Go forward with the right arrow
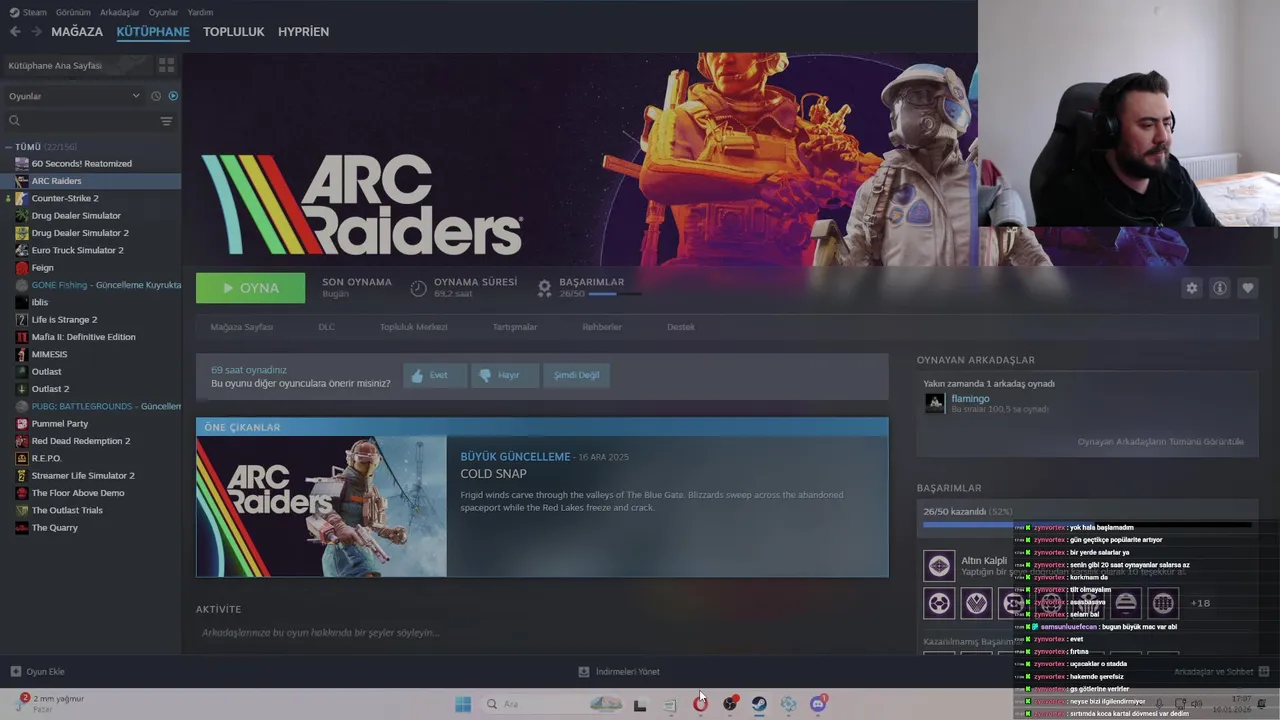1280x720 pixels. pyautogui.click(x=36, y=31)
